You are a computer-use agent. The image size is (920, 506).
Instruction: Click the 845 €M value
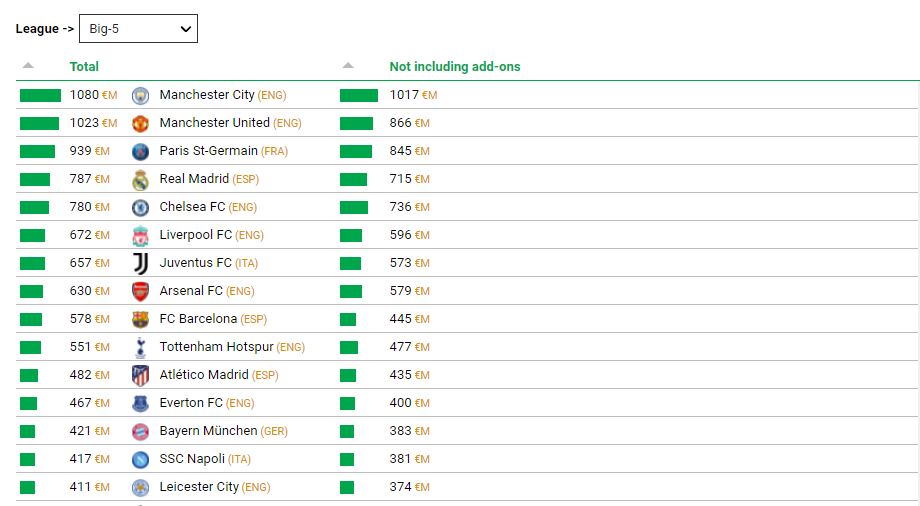tap(410, 151)
